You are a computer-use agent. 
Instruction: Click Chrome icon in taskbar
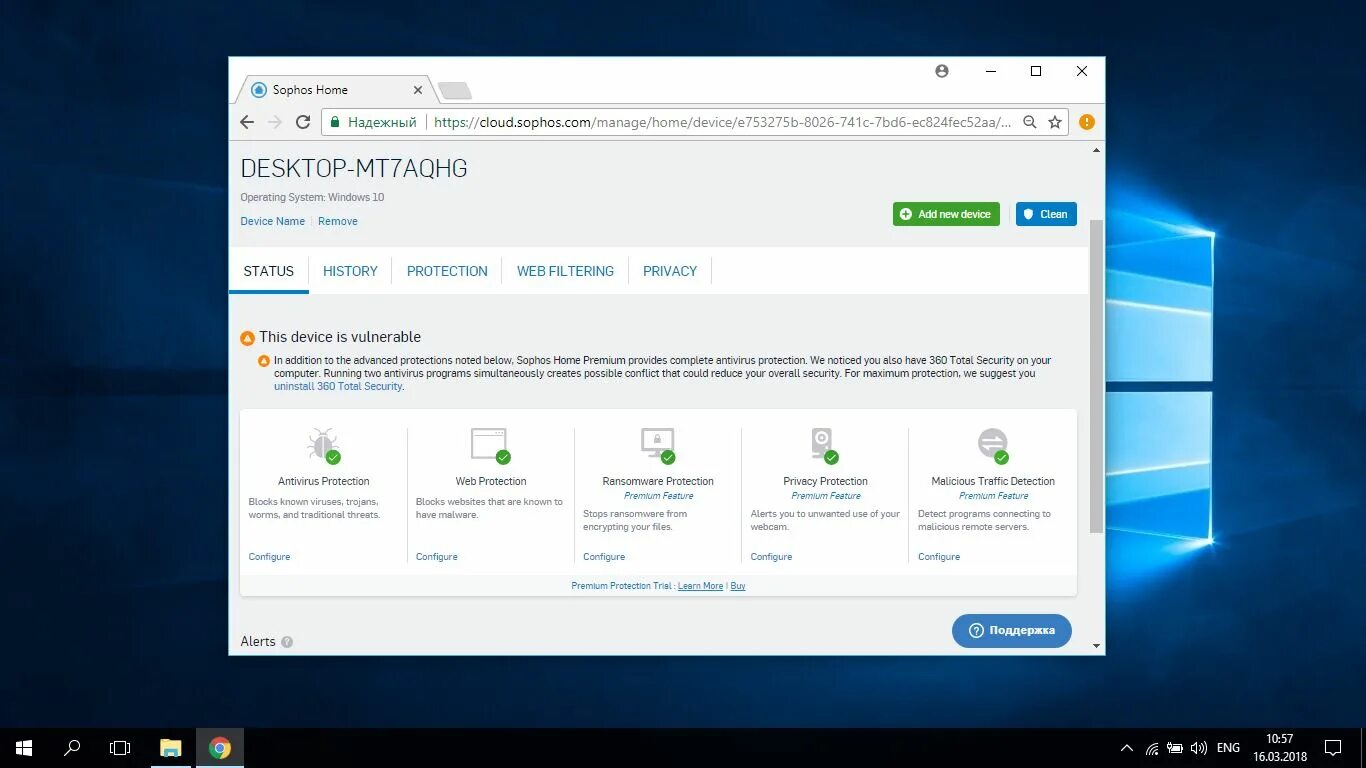point(220,748)
